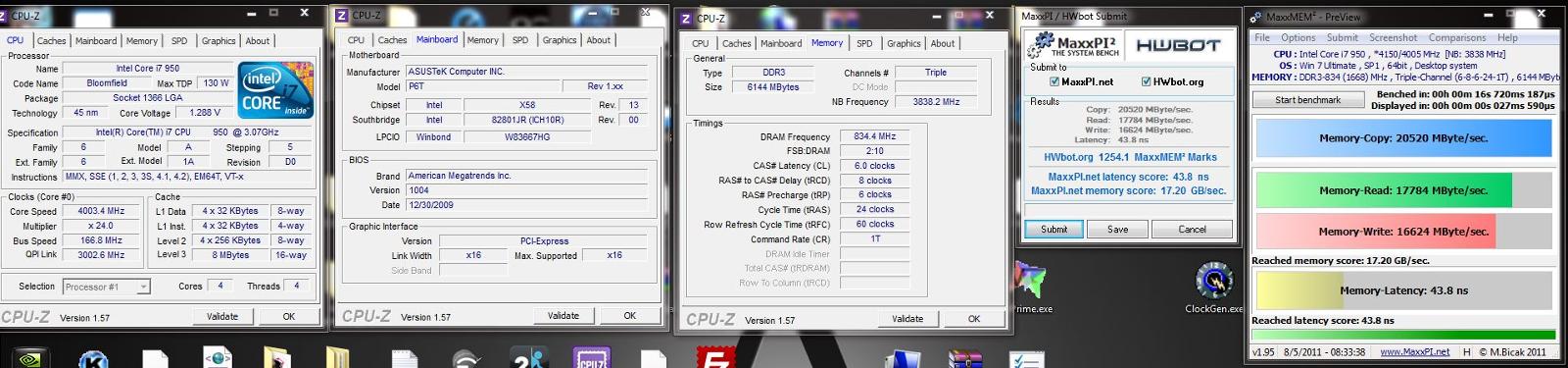Click the HWBOT logo in submit dialog

[x=1178, y=45]
